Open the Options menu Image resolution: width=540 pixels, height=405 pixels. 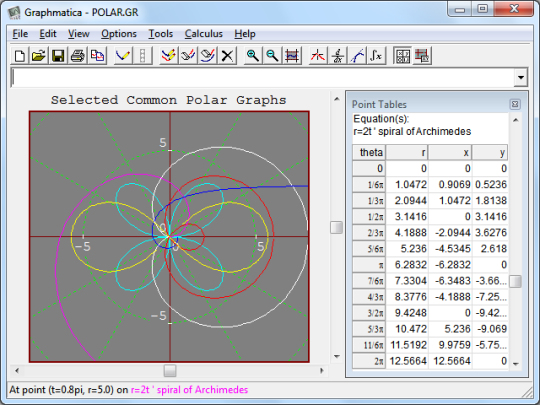tap(119, 34)
